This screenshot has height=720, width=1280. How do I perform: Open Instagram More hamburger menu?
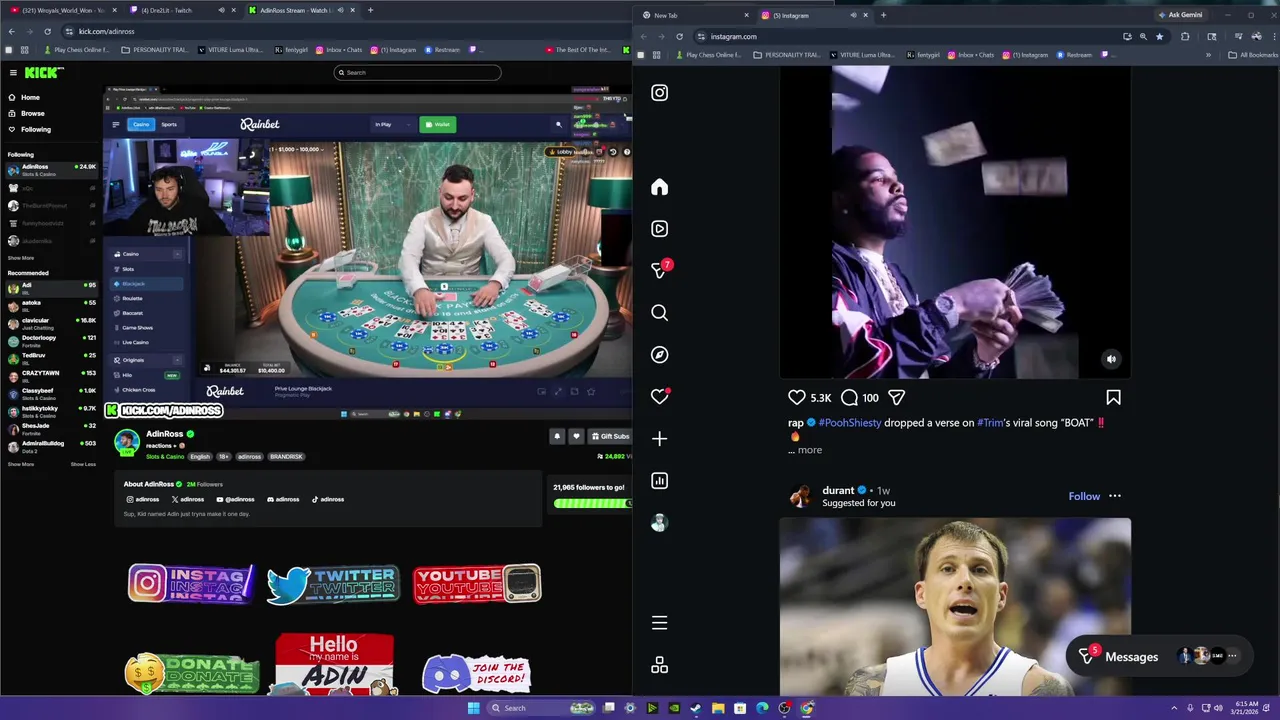(x=659, y=623)
